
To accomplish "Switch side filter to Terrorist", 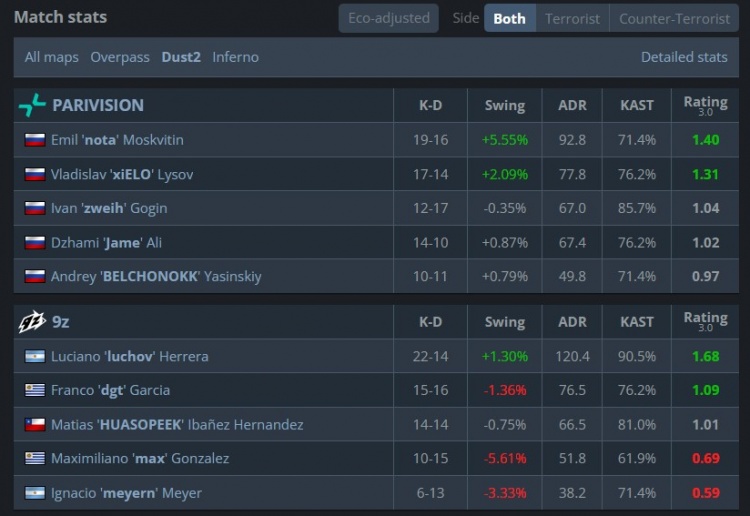I will [x=572, y=18].
